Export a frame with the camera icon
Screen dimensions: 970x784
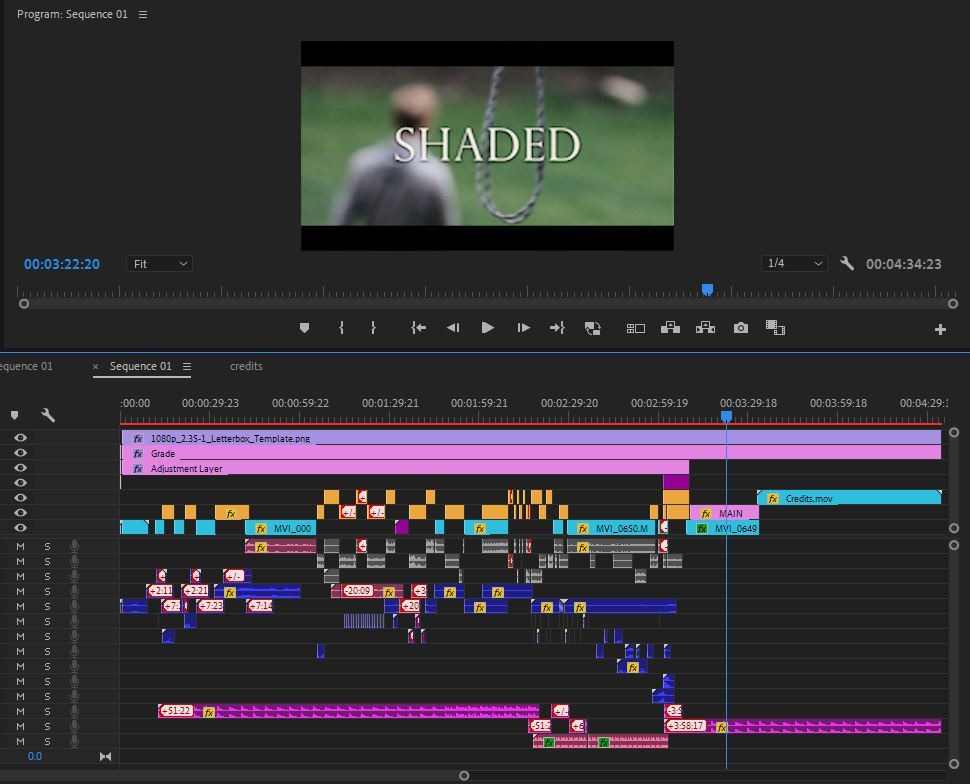click(x=740, y=328)
